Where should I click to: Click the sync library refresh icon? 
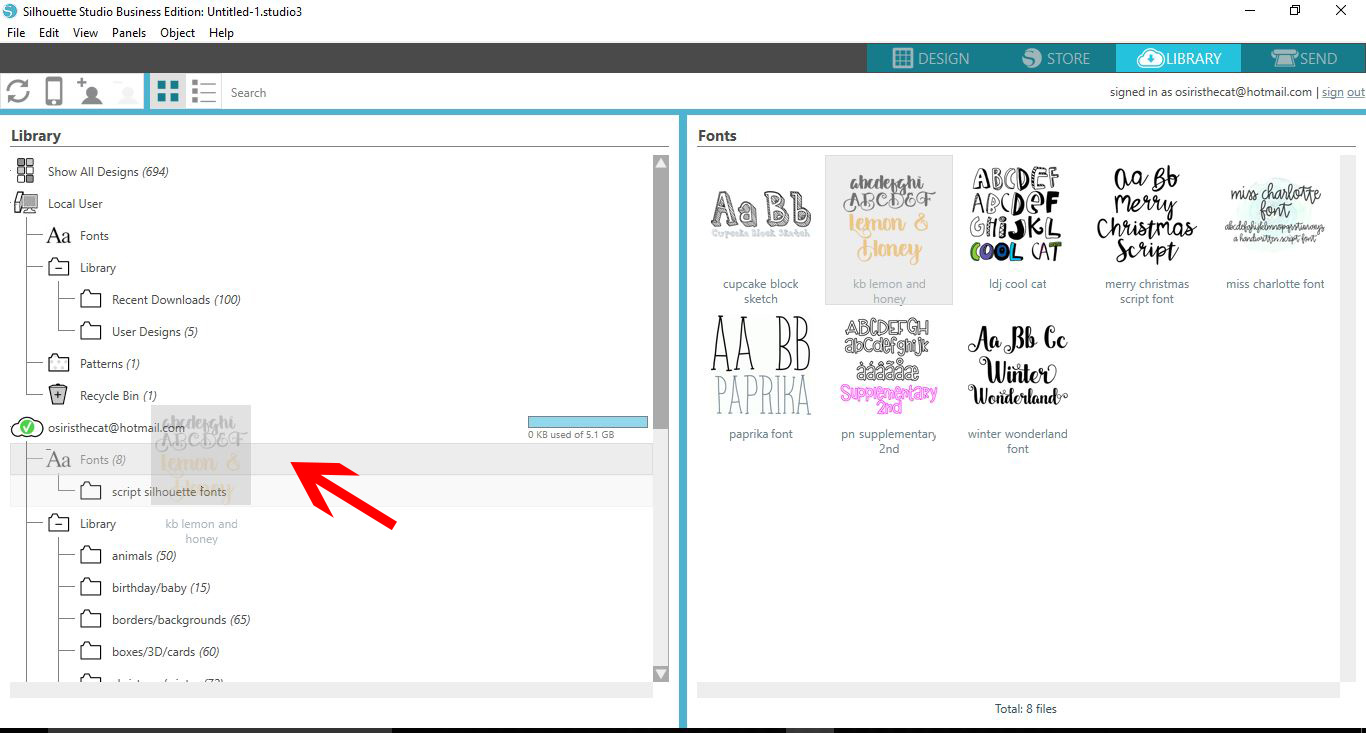(x=18, y=92)
